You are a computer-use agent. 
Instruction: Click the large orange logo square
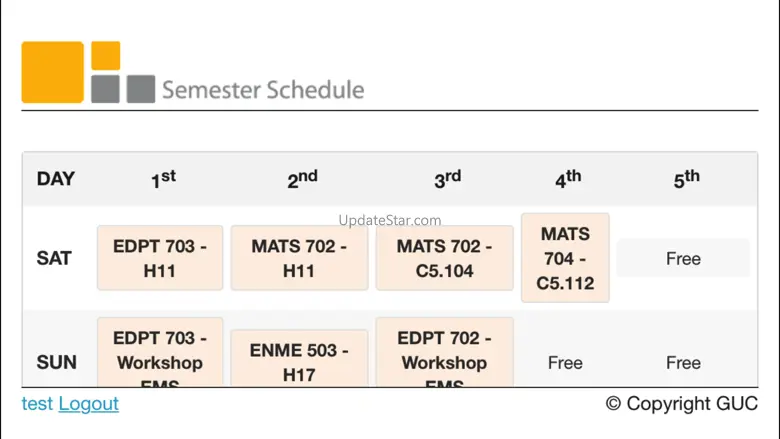pos(52,72)
